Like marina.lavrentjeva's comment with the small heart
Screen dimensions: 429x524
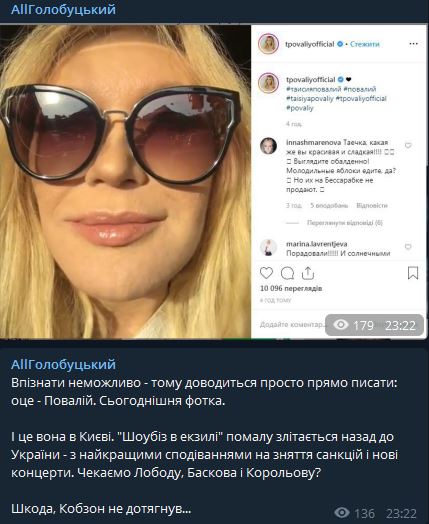coord(408,247)
